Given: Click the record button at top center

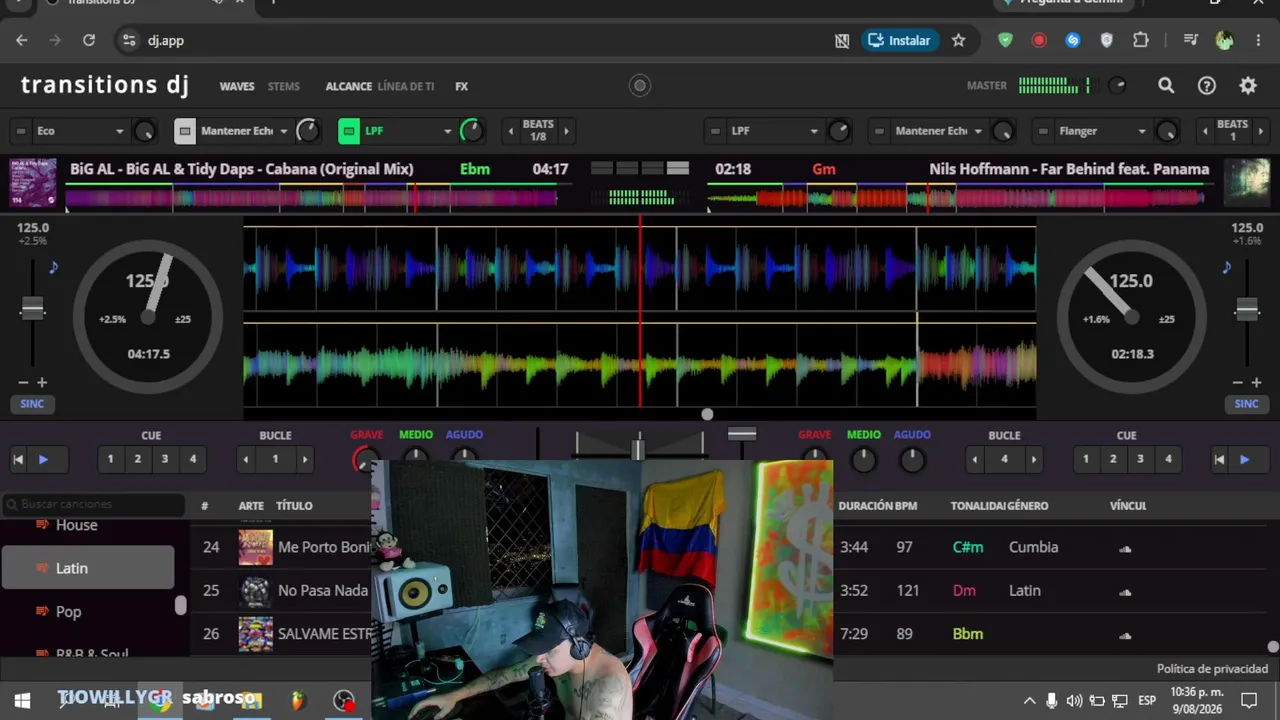Looking at the screenshot, I should [640, 86].
